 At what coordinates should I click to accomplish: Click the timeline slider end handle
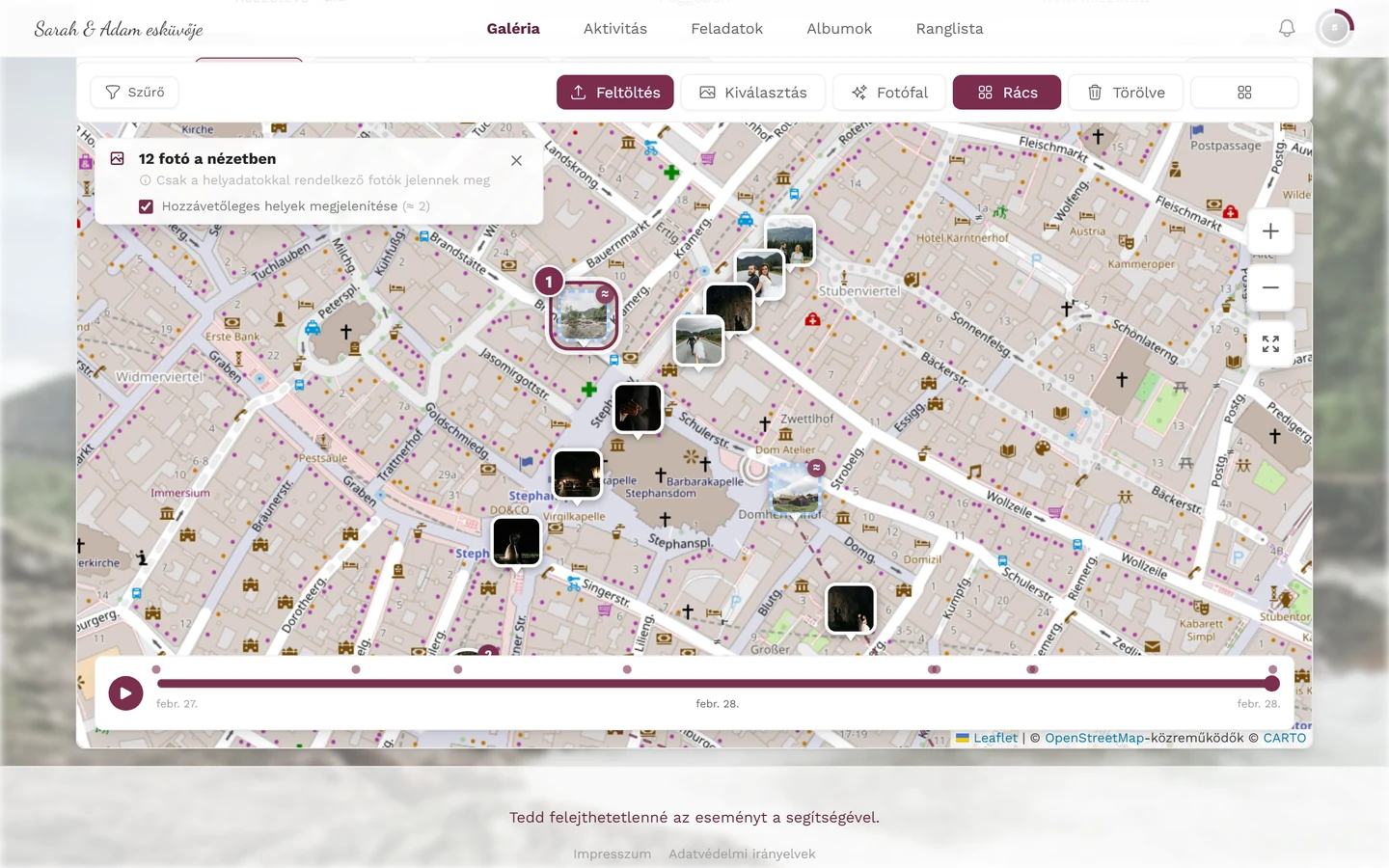click(x=1272, y=684)
